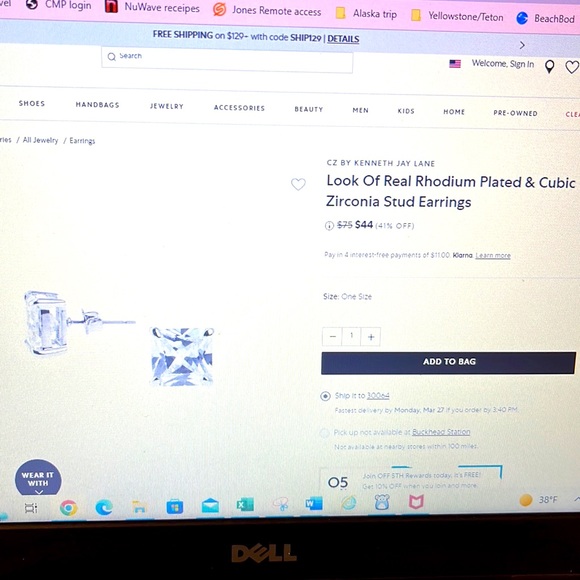
Task: Advance promo banner with right chevron
Action: click(522, 45)
